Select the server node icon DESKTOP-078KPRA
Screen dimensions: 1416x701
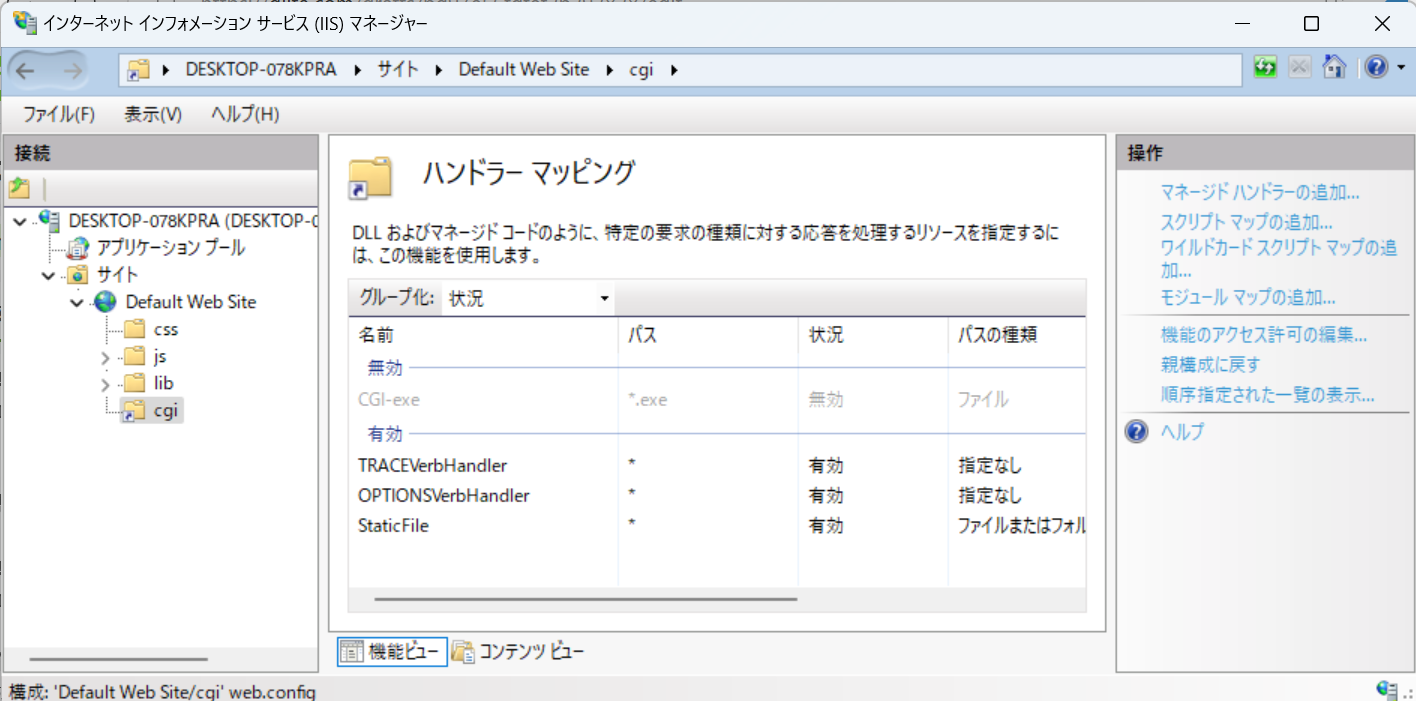pos(51,220)
